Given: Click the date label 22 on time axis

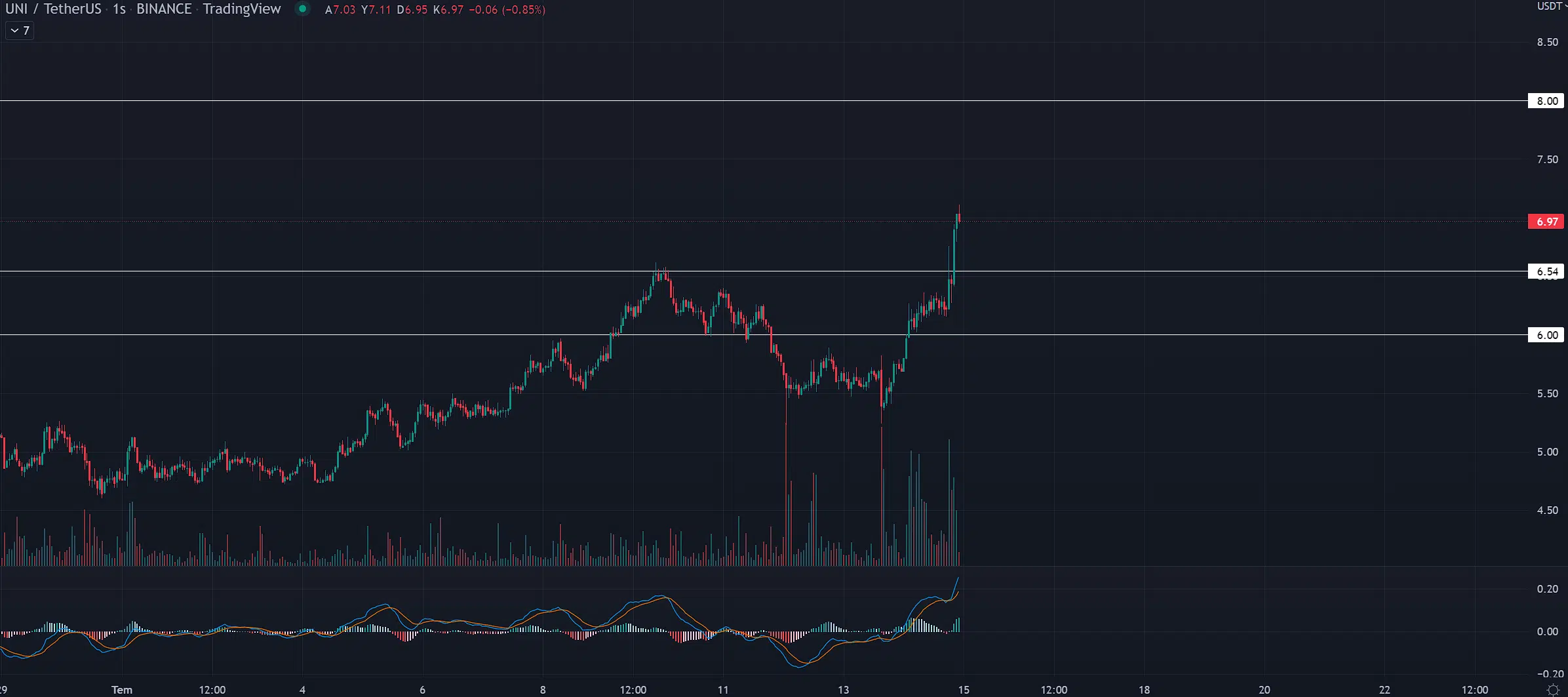Looking at the screenshot, I should click(1384, 690).
